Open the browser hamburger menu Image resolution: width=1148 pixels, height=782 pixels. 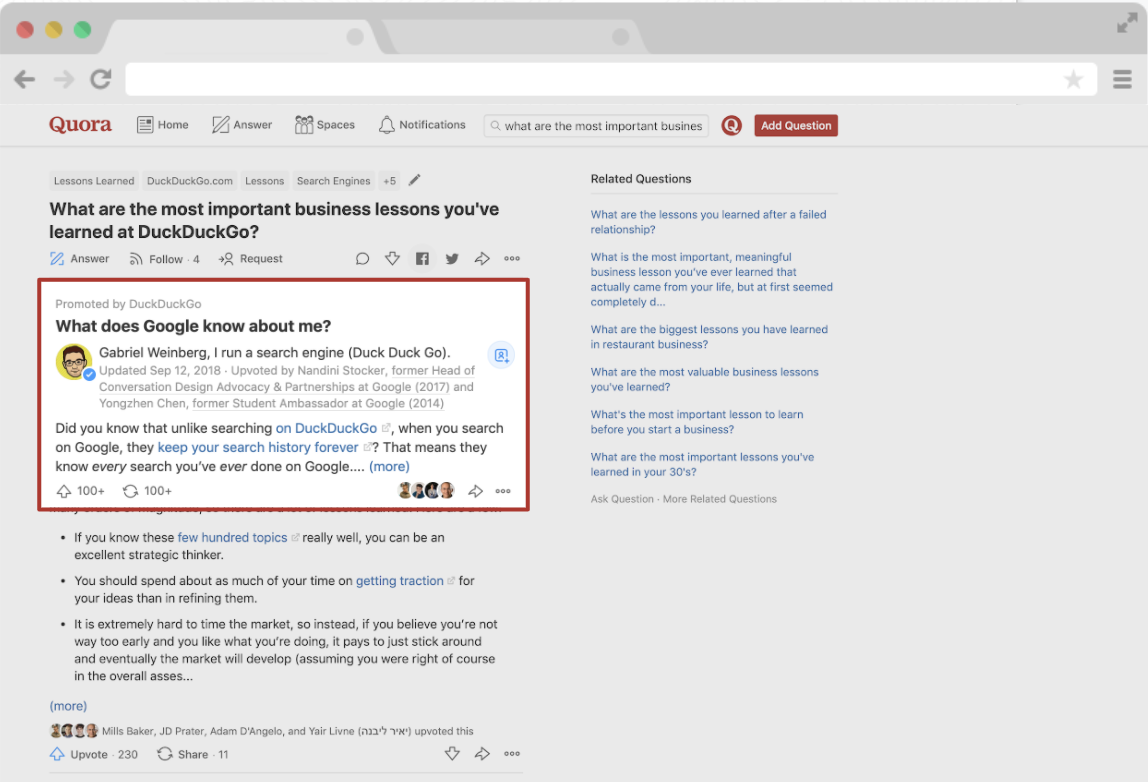pos(1122,80)
